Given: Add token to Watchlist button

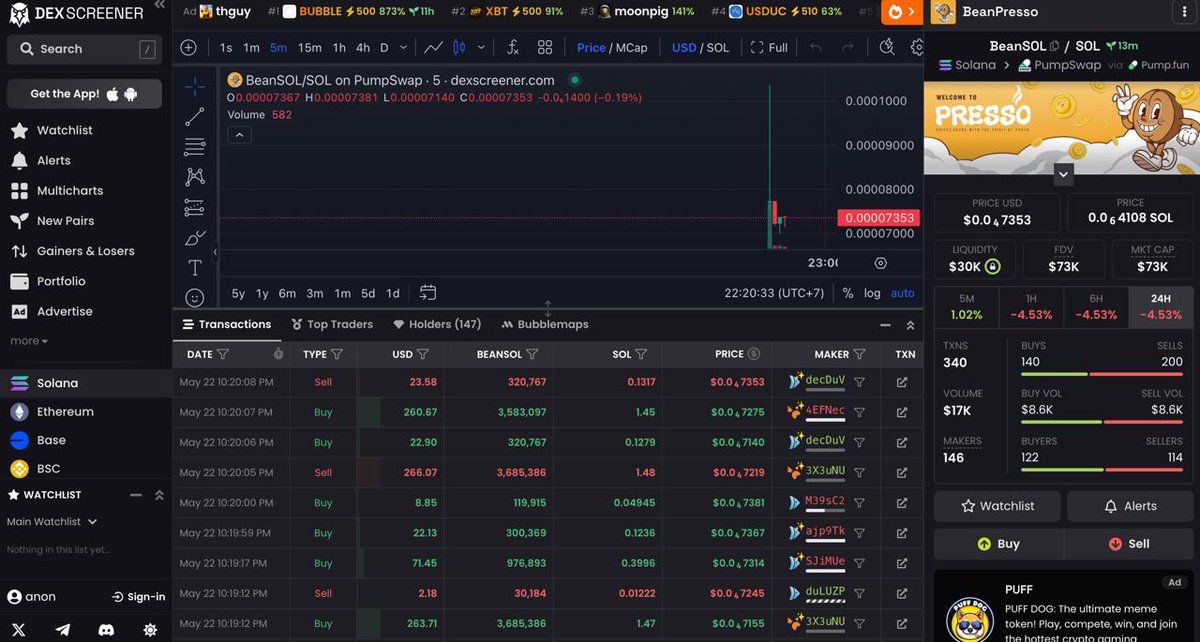Looking at the screenshot, I should (x=998, y=506).
